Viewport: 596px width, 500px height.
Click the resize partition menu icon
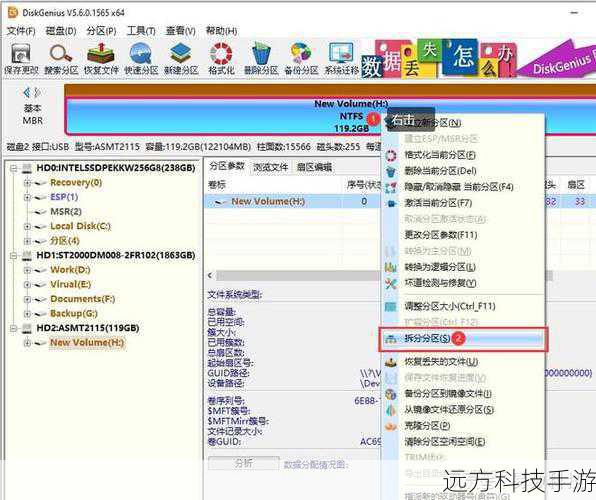[391, 306]
